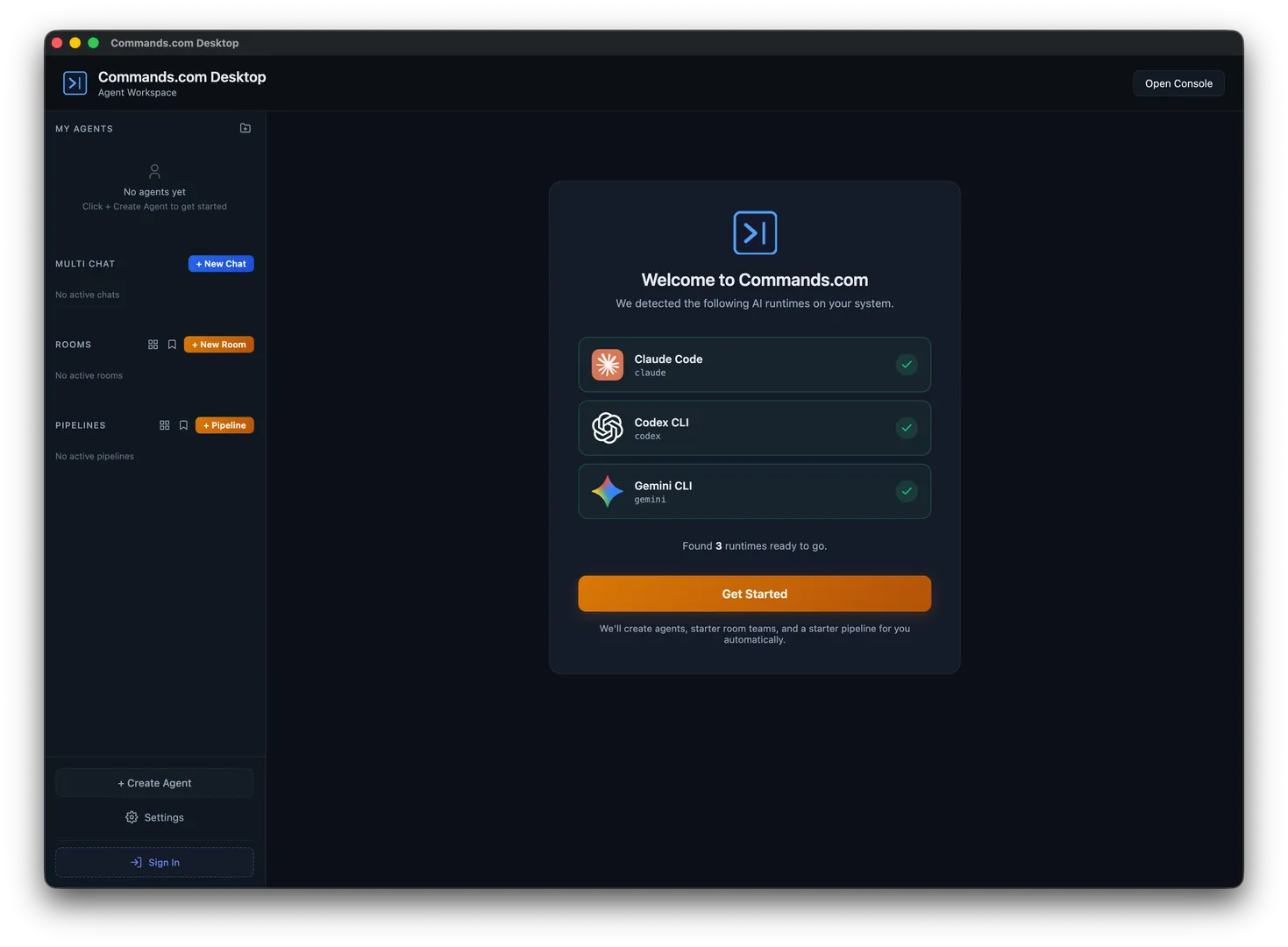Click the Commands.com logo icon in header
1288x947 pixels.
pos(75,83)
